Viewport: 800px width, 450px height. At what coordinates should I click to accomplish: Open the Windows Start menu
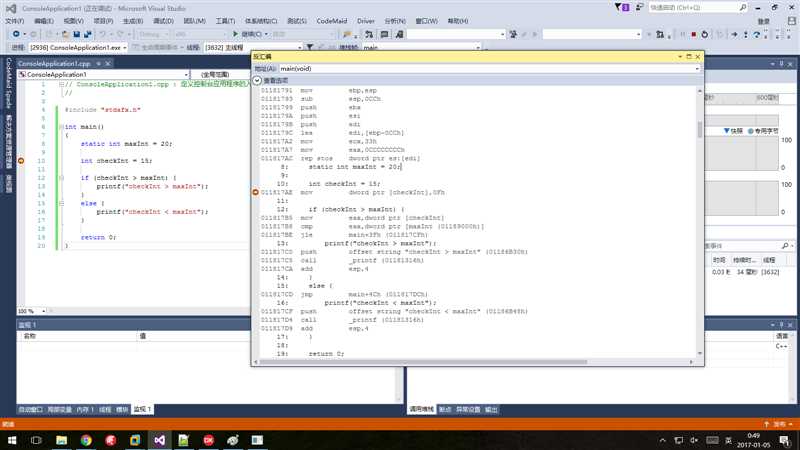click(x=12, y=440)
